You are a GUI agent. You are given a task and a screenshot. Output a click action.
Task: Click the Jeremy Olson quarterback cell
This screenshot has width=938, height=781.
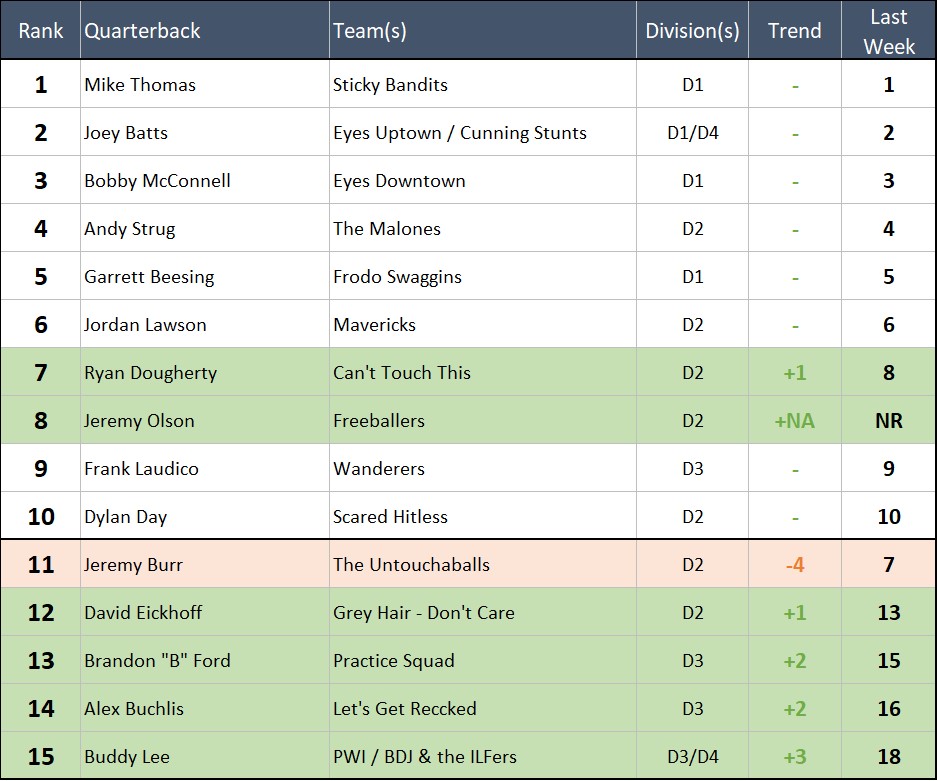(139, 421)
